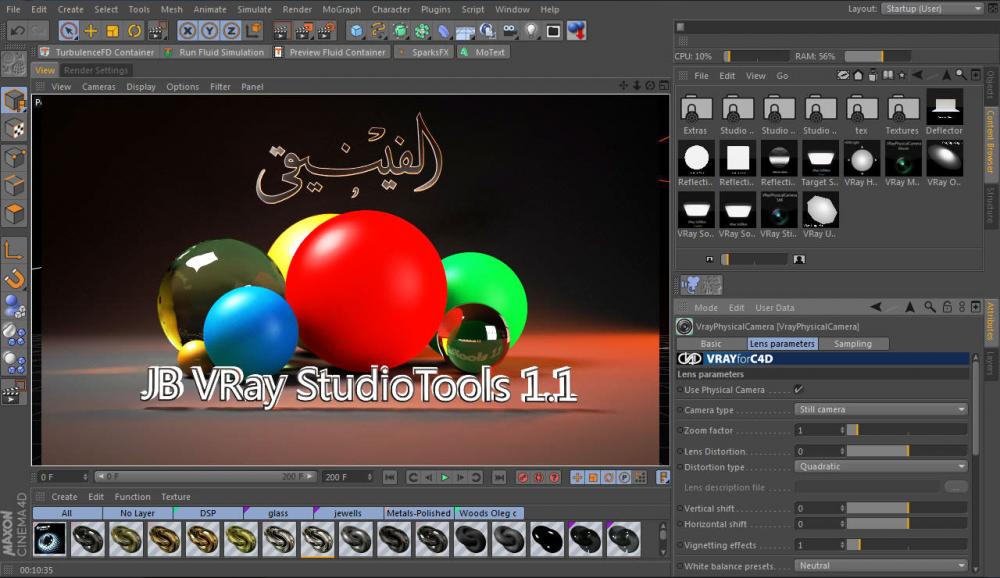Select the Live Selection tool

pyautogui.click(x=68, y=31)
